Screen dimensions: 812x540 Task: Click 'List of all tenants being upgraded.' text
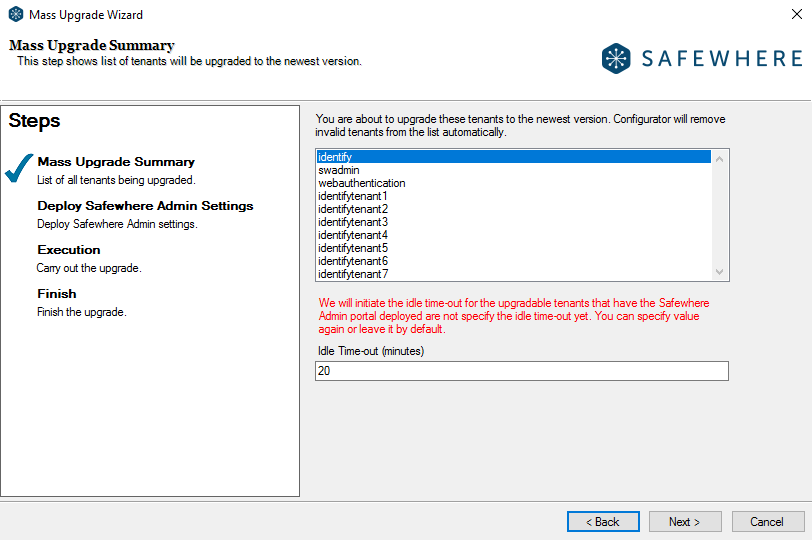[x=116, y=180]
